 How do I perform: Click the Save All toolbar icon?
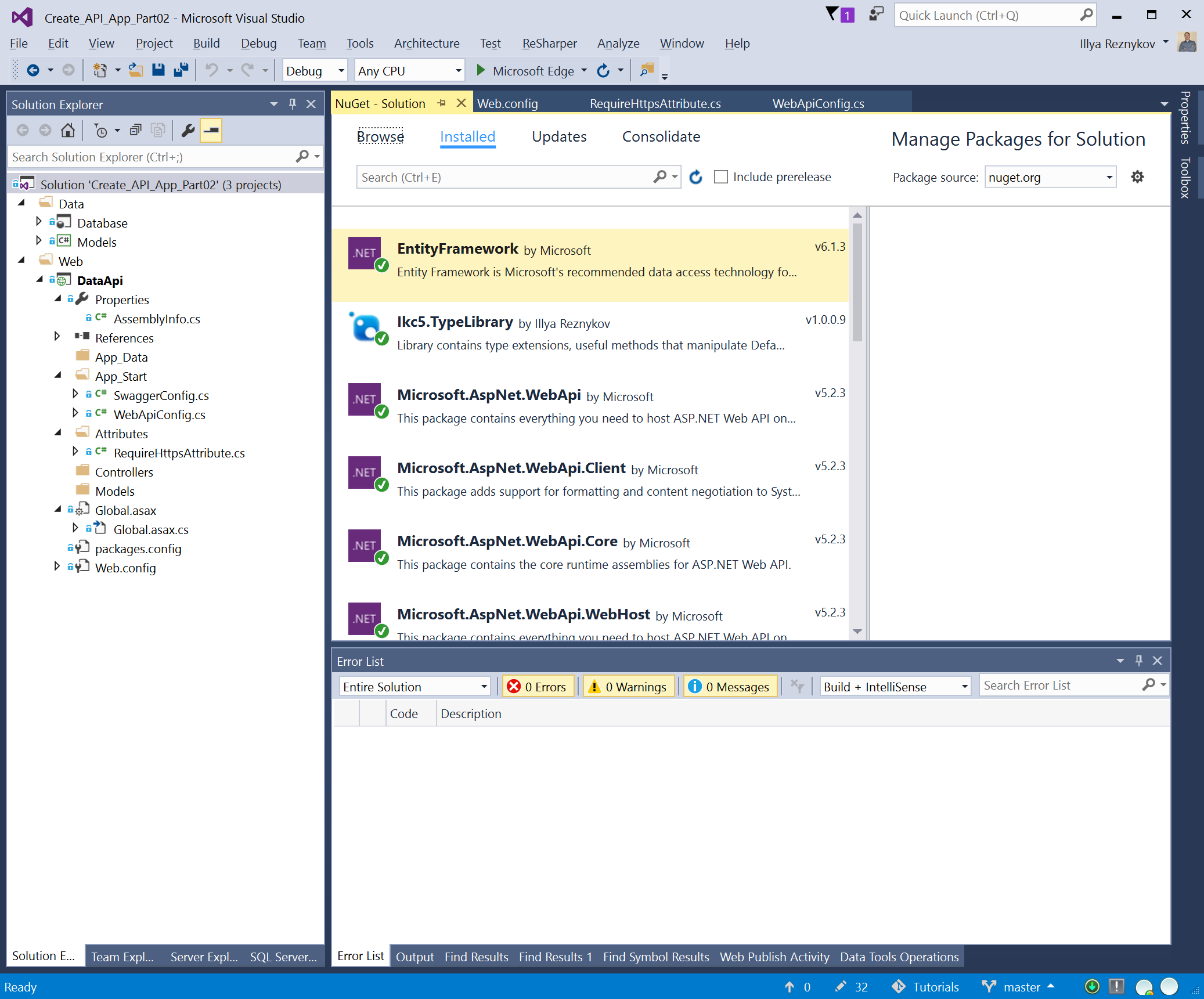[x=181, y=70]
